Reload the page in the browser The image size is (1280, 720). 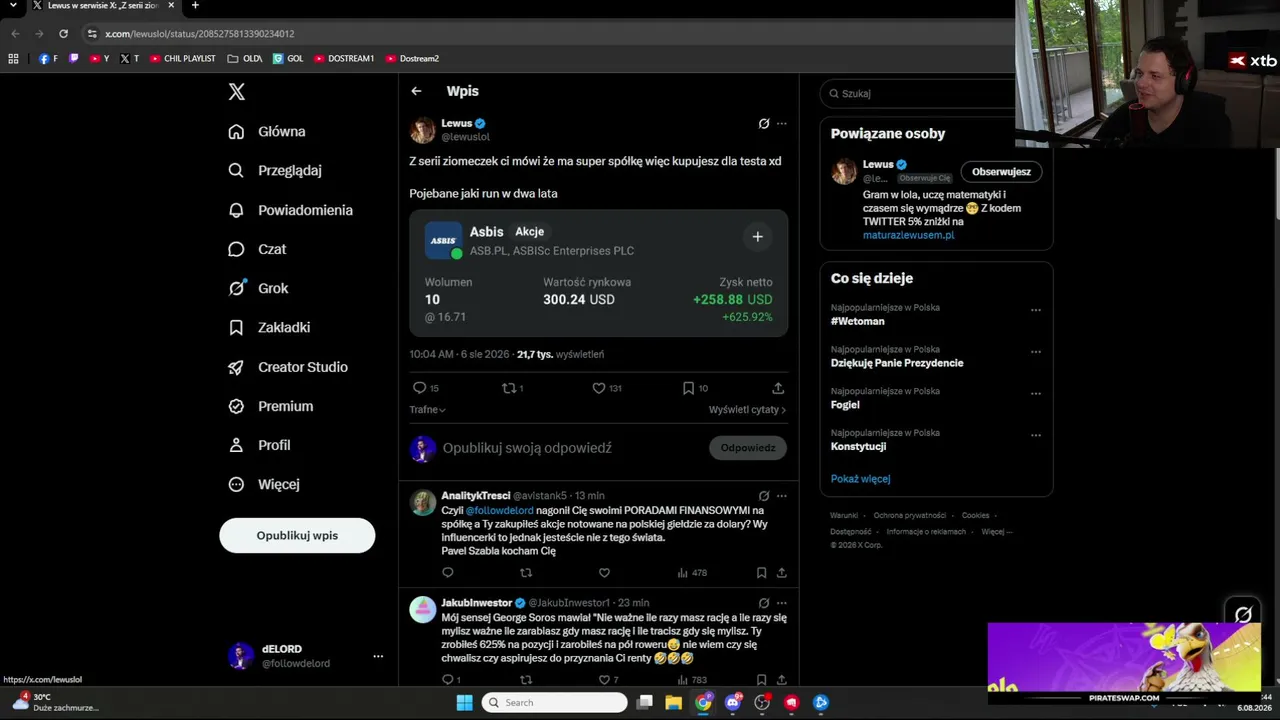point(63,34)
